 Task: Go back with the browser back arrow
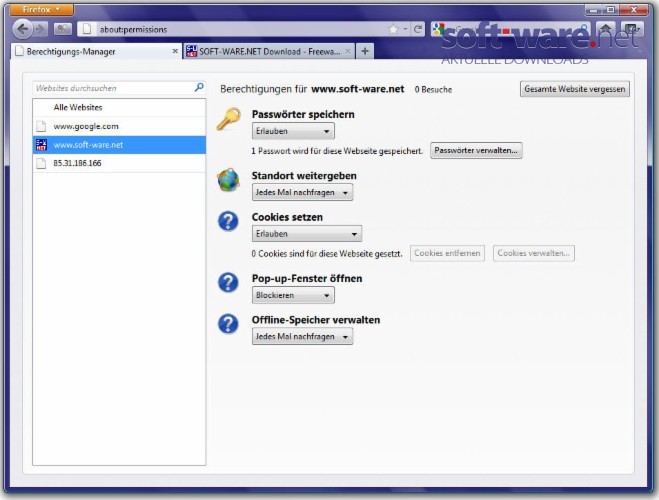coord(22,29)
